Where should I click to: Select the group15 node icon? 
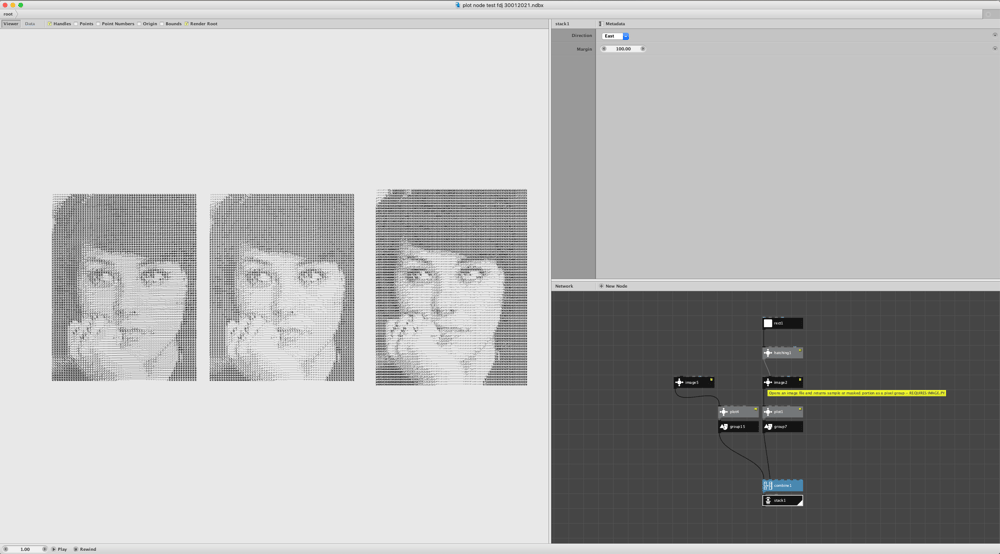coord(724,426)
